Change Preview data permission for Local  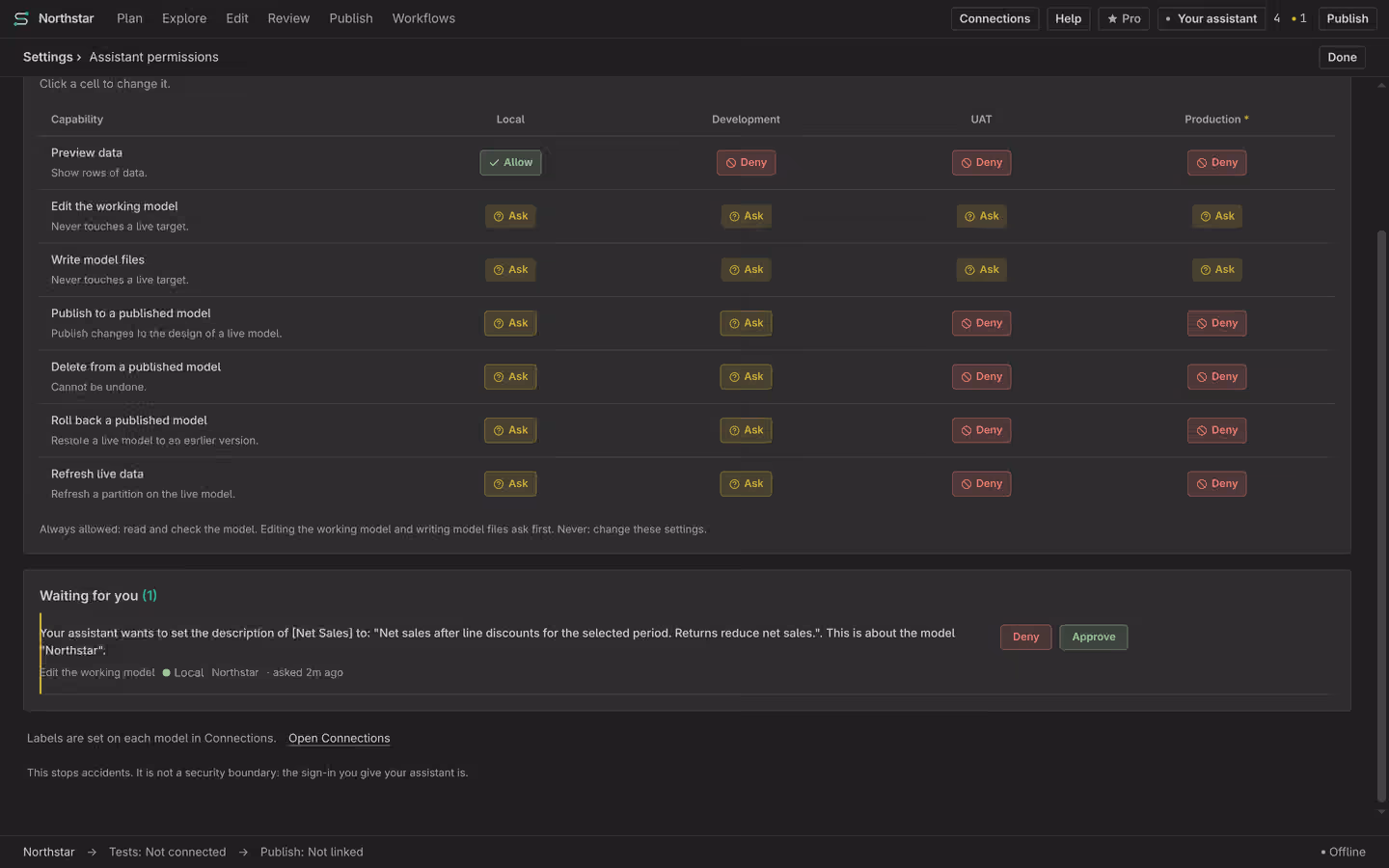[510, 162]
